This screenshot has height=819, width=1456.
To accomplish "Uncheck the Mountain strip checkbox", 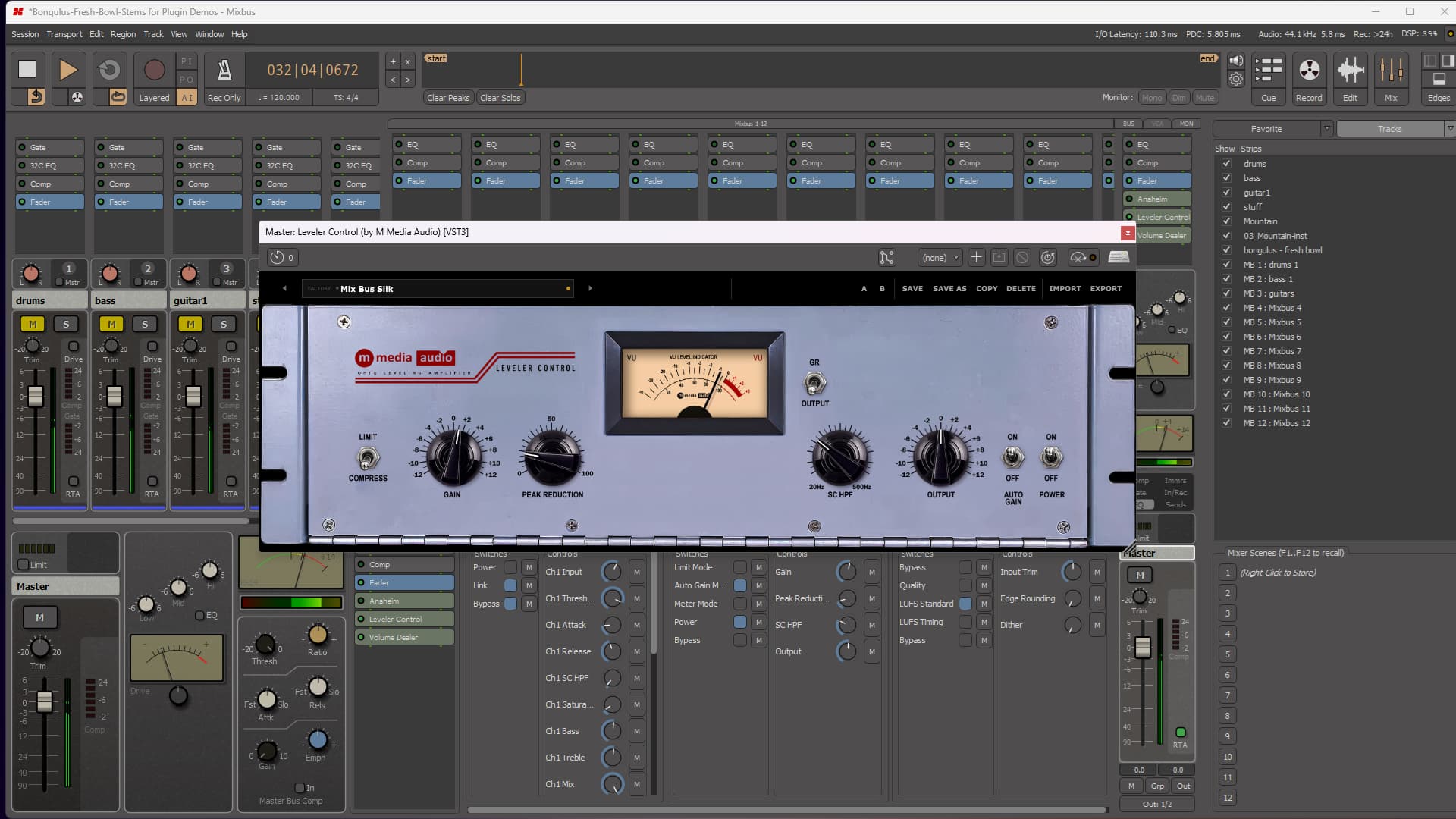I will [x=1226, y=221].
